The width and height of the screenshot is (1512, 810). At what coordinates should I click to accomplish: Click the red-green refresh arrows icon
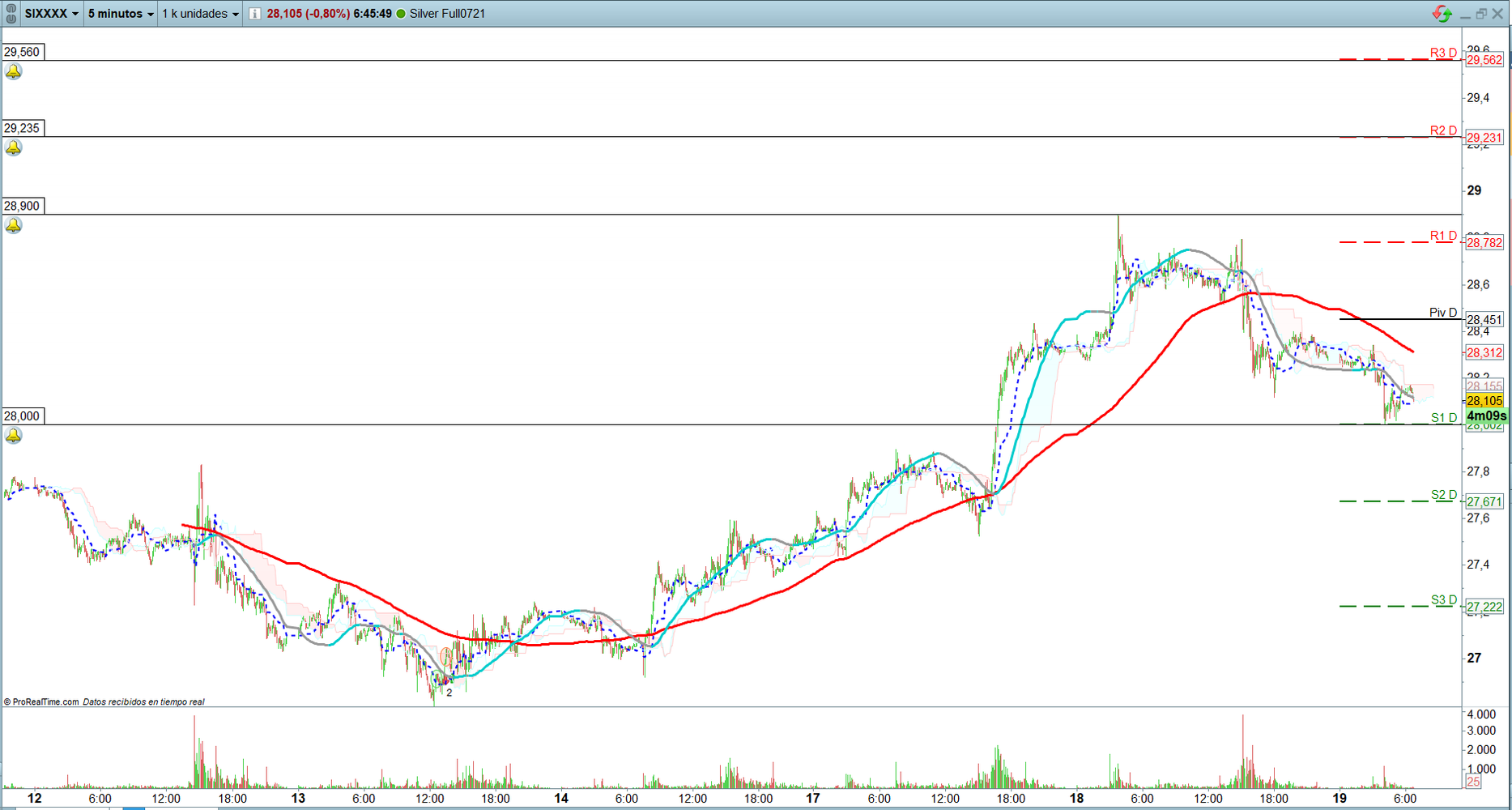1442,13
